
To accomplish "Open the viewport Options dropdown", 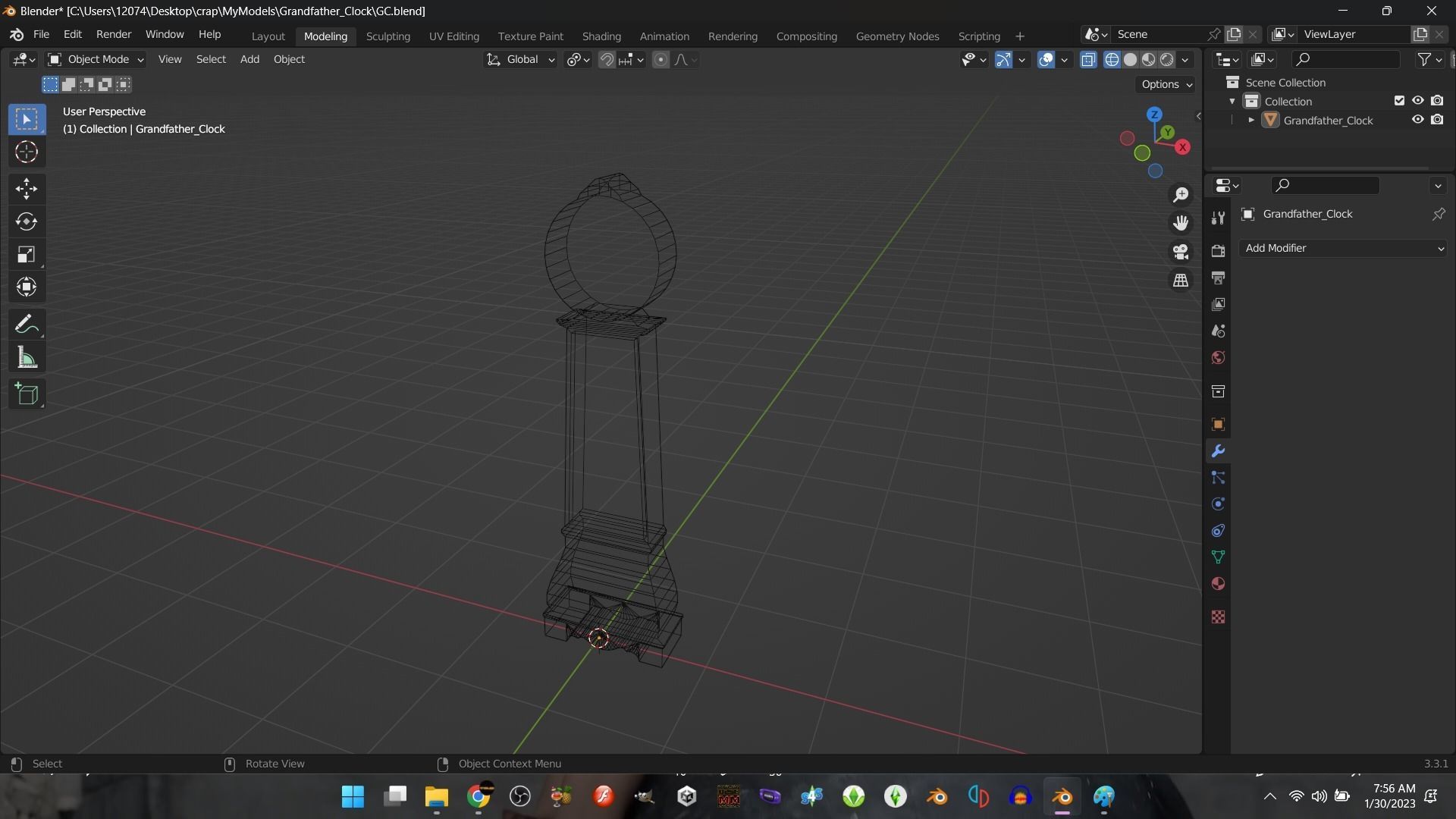I will point(1166,84).
